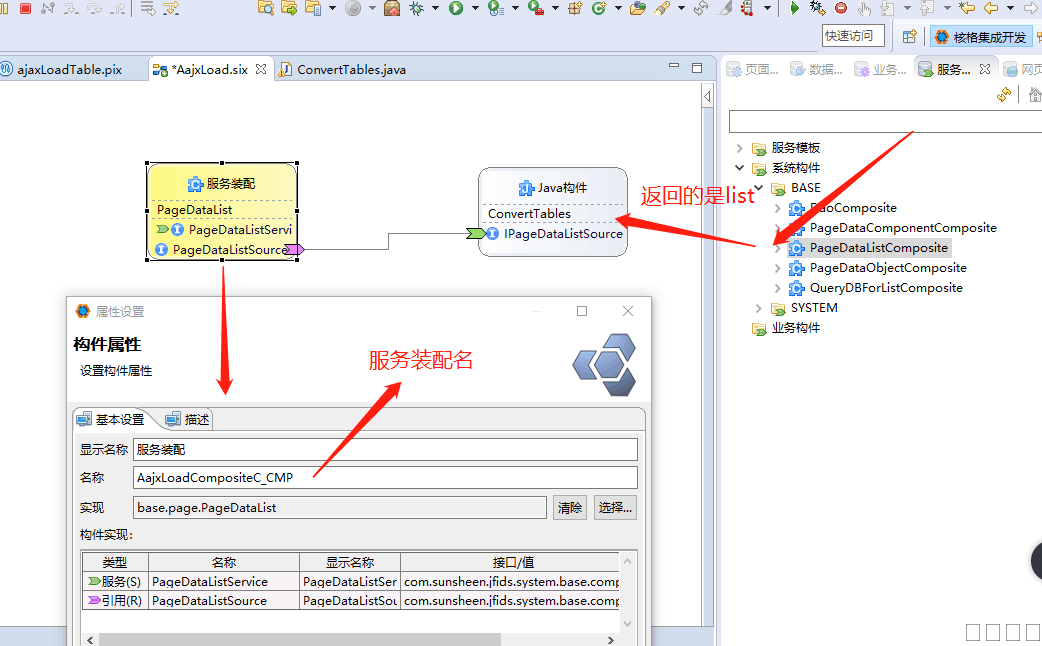Click the 名称 input field with AajxLoadCompositeC_CMP
The width and height of the screenshot is (1042, 646).
(385, 478)
